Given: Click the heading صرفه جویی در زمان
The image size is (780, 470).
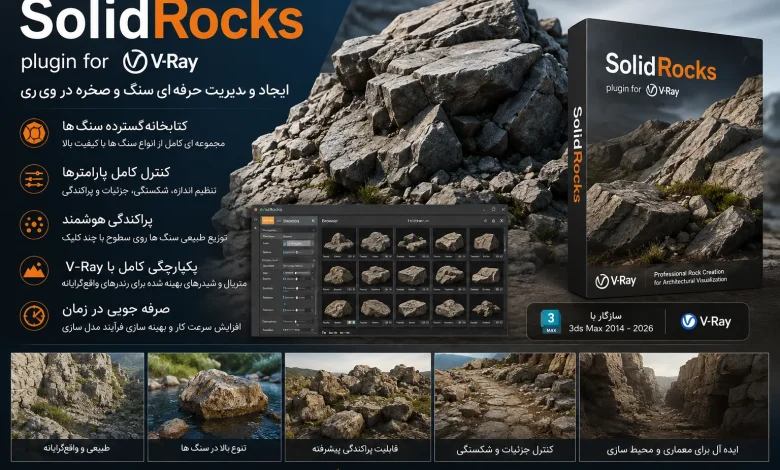Looking at the screenshot, I should pyautogui.click(x=116, y=309).
